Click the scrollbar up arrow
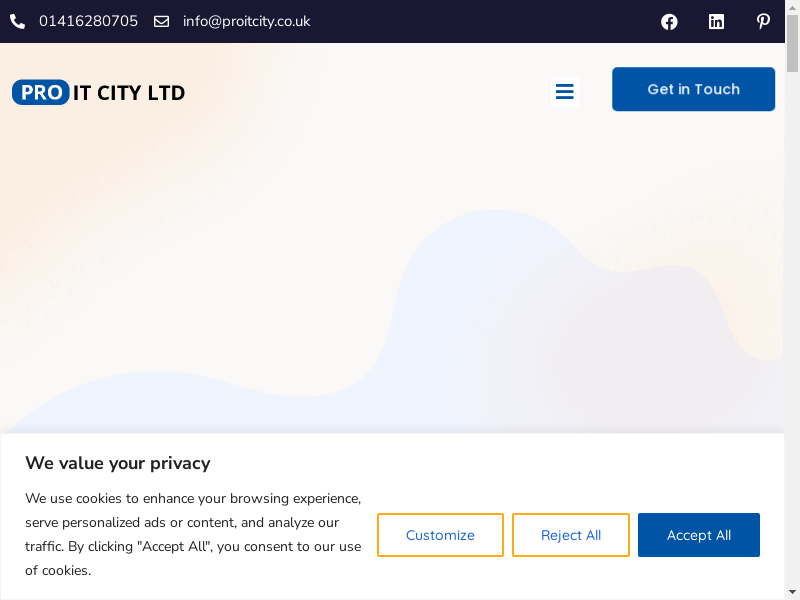The height and width of the screenshot is (600, 800). (x=793, y=6)
